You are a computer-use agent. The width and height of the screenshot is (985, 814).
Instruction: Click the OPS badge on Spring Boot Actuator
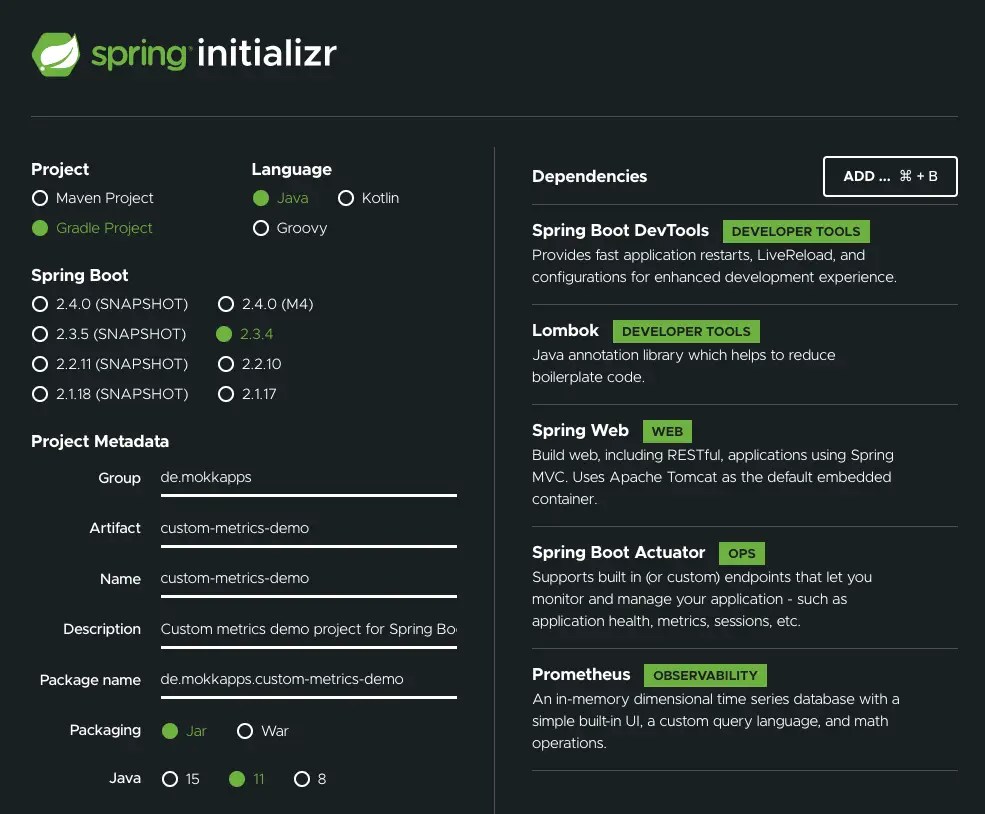tap(742, 553)
